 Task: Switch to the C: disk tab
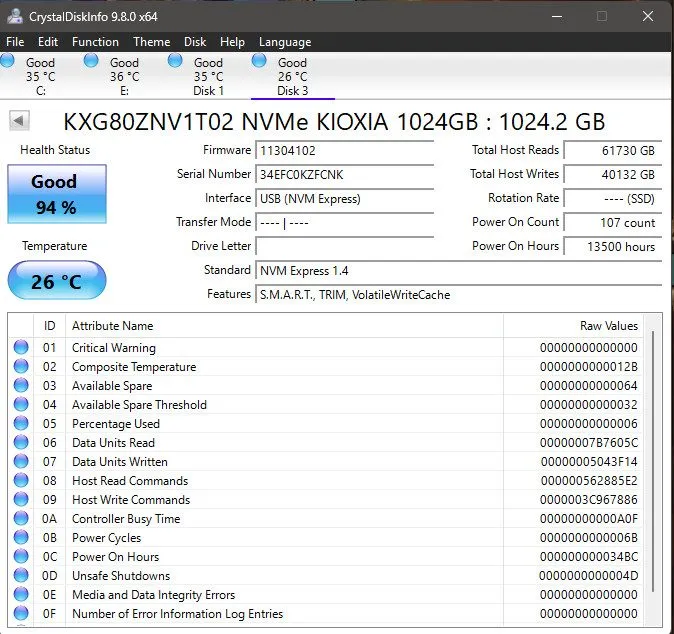coord(40,76)
